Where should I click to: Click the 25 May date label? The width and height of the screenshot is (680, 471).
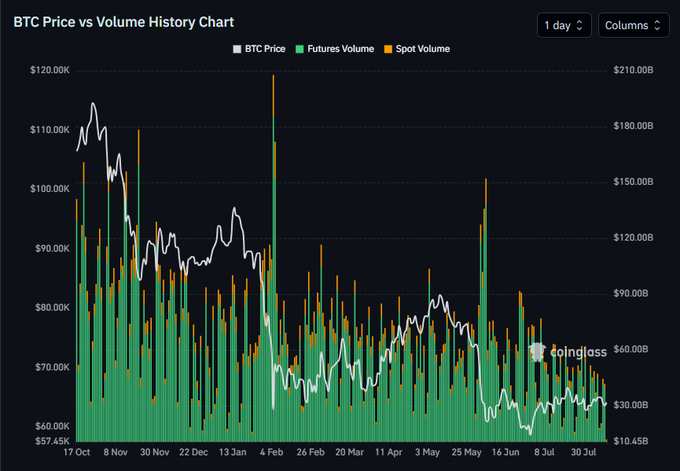466,452
